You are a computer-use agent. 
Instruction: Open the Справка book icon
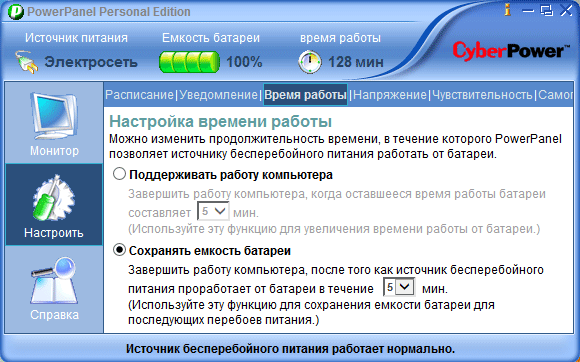pos(54,280)
